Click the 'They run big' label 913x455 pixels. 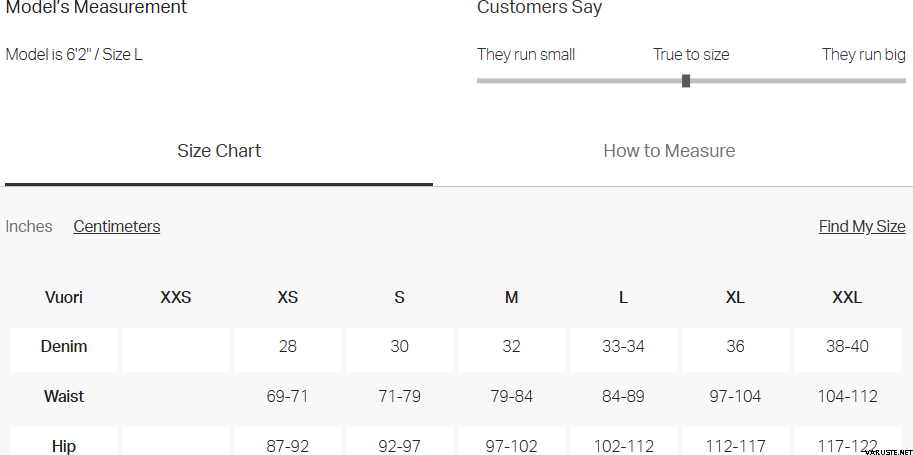tap(863, 55)
